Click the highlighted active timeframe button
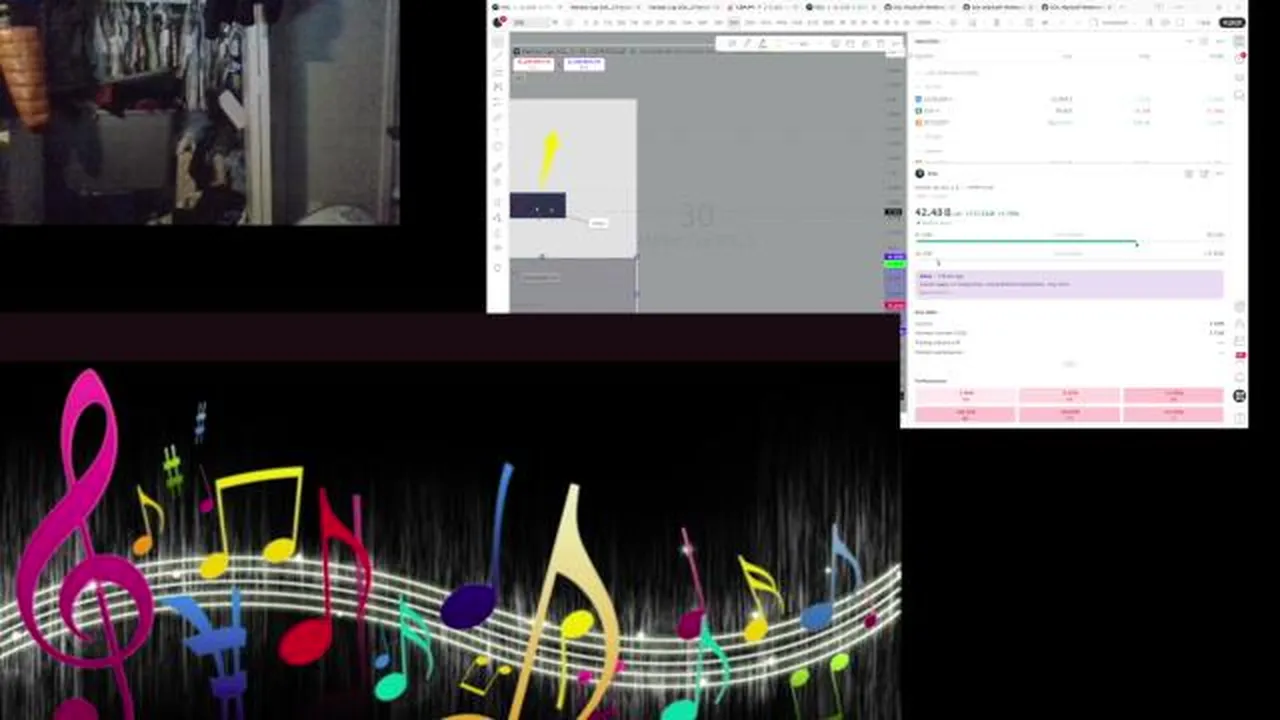 click(733, 22)
